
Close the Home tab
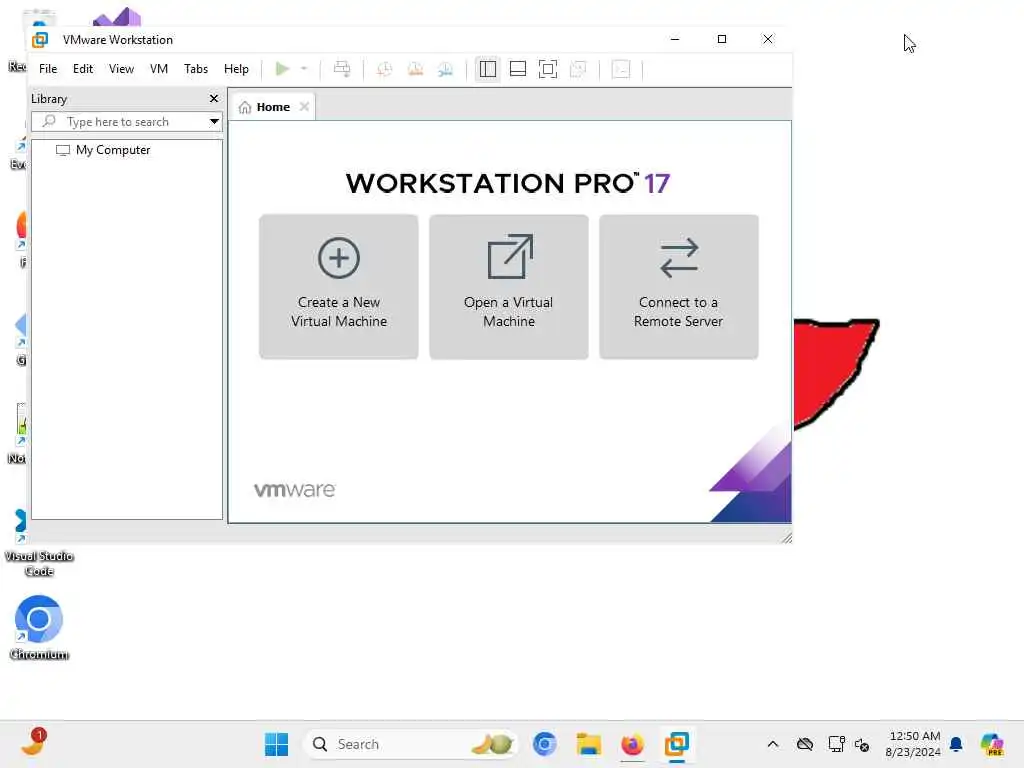point(304,106)
